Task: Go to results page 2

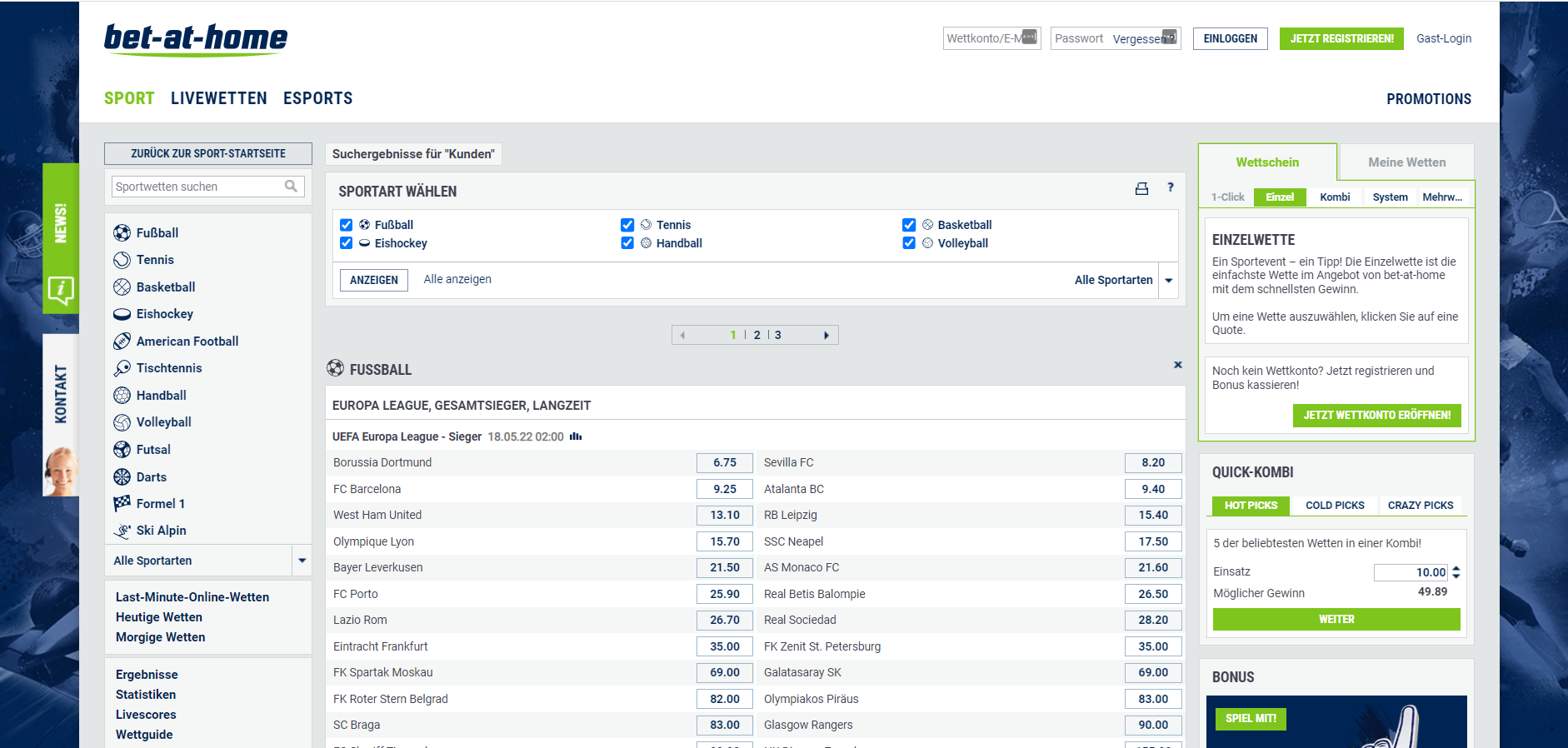Action: click(x=757, y=335)
